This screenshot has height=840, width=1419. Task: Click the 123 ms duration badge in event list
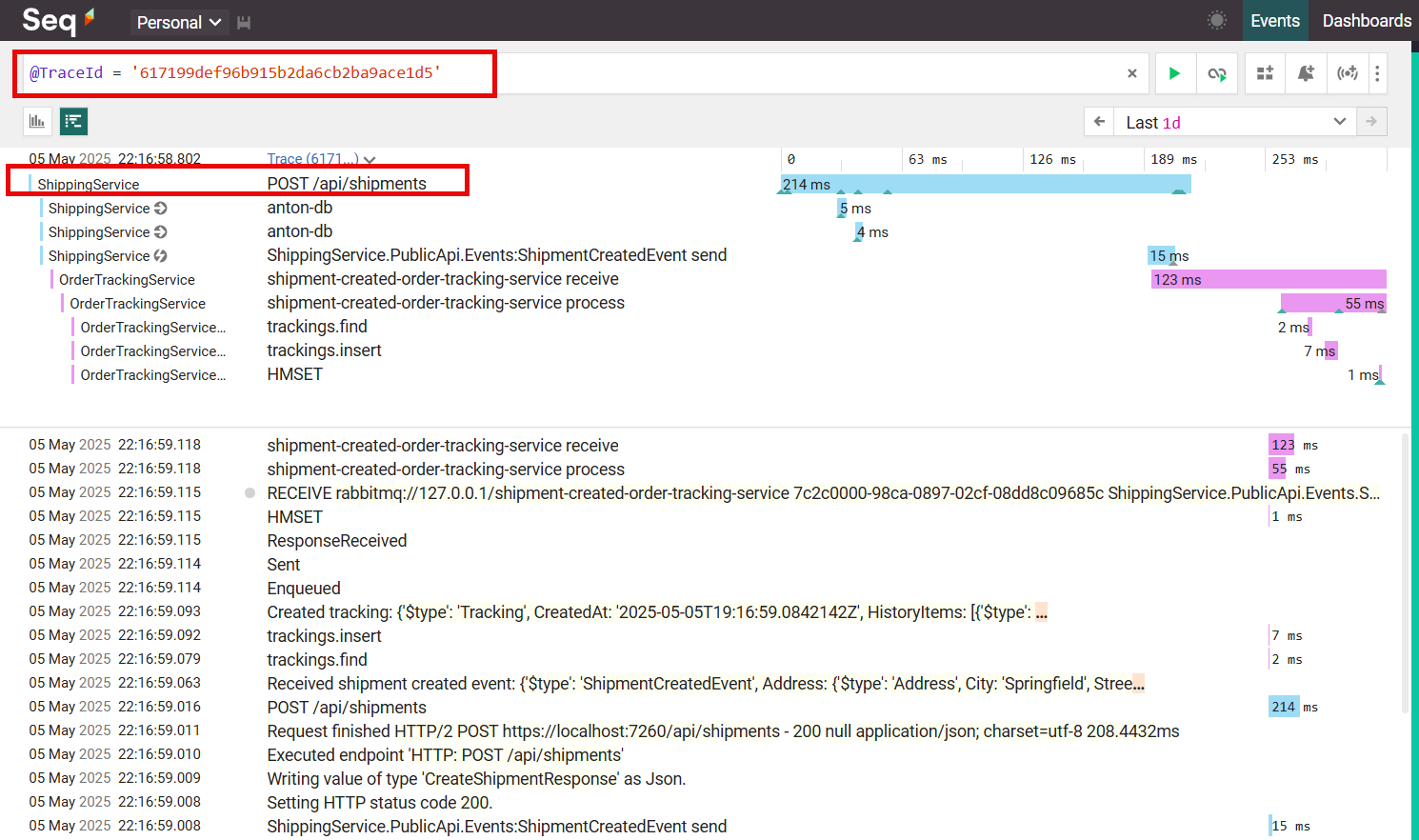click(x=1282, y=445)
